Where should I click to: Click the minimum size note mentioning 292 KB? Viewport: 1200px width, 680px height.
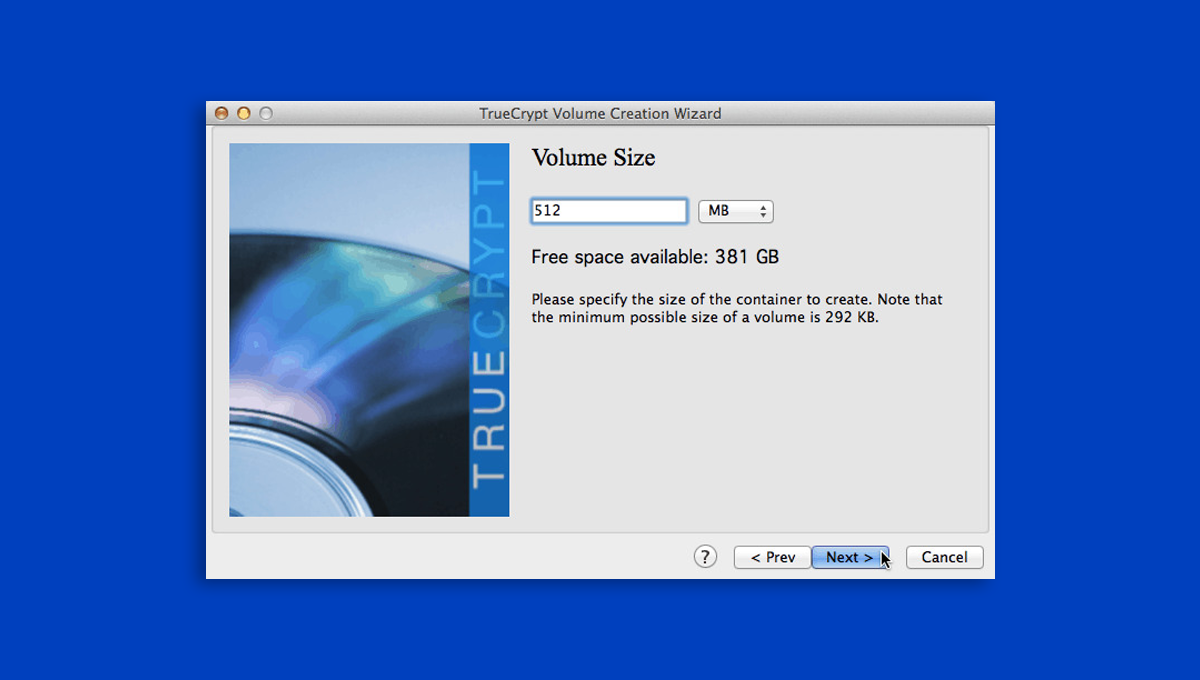click(x=737, y=308)
